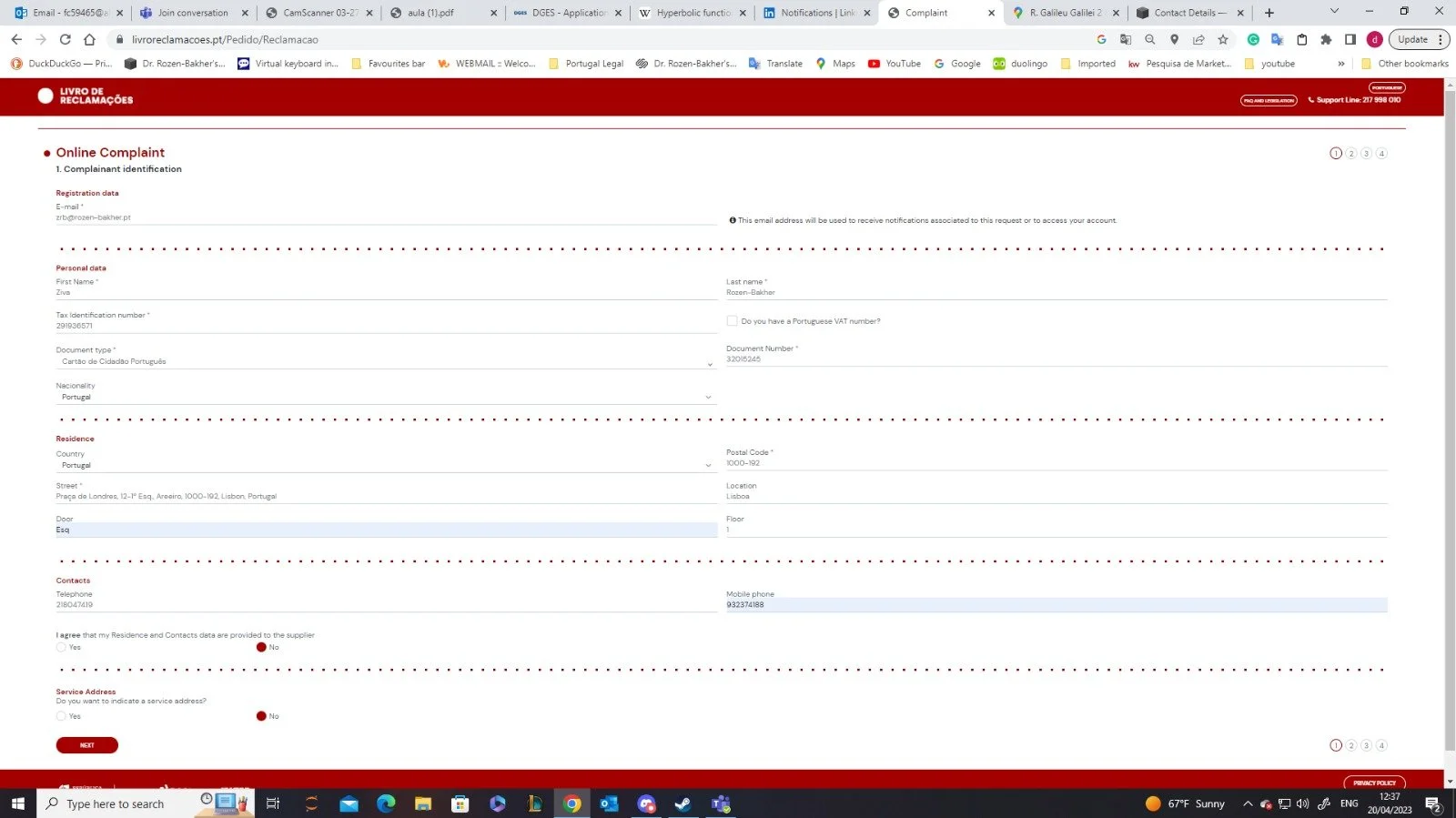Show hidden system tray icons
This screenshot has height=818, width=1456.
[1248, 803]
